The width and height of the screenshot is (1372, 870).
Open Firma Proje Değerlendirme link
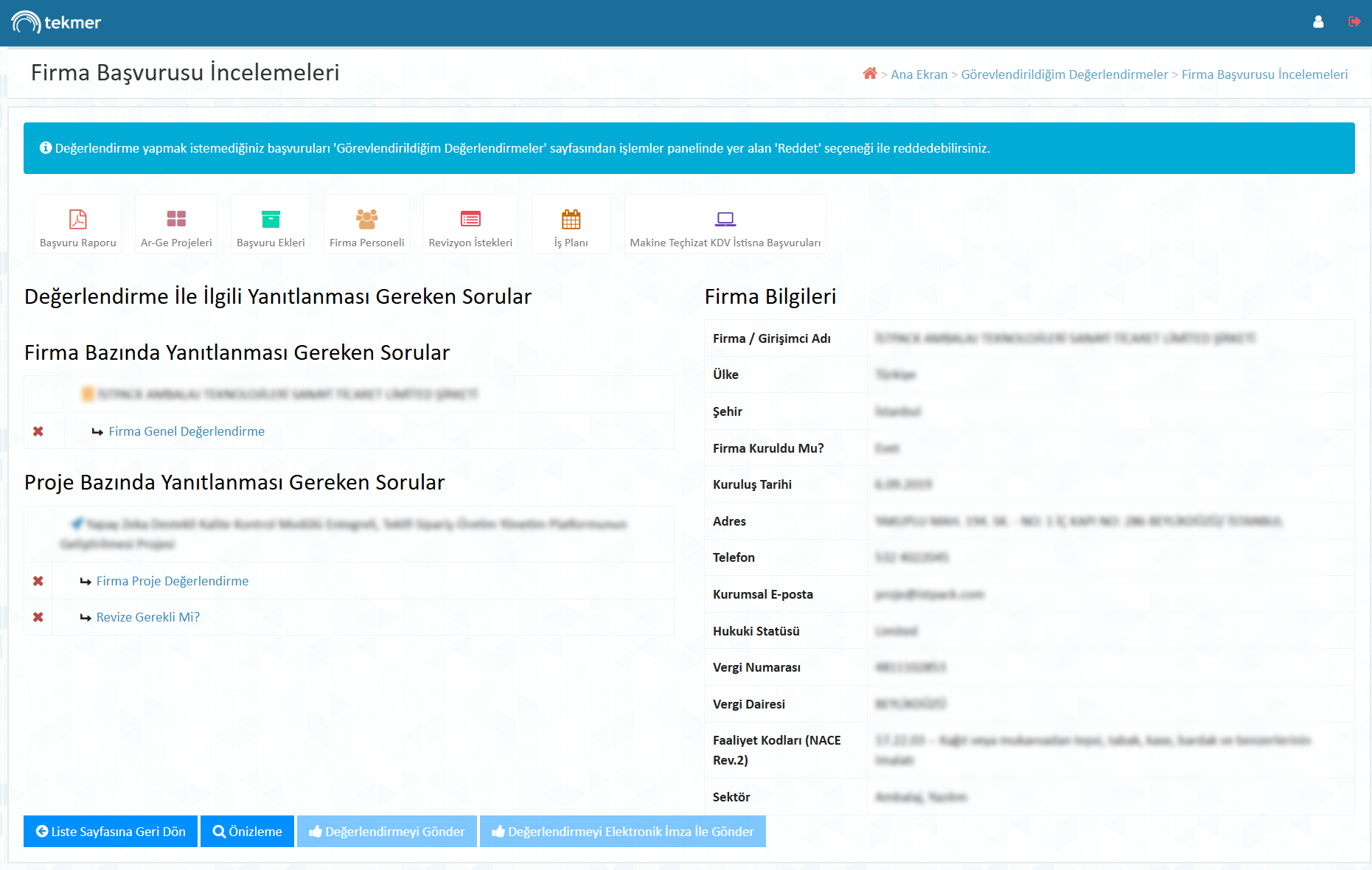(173, 581)
